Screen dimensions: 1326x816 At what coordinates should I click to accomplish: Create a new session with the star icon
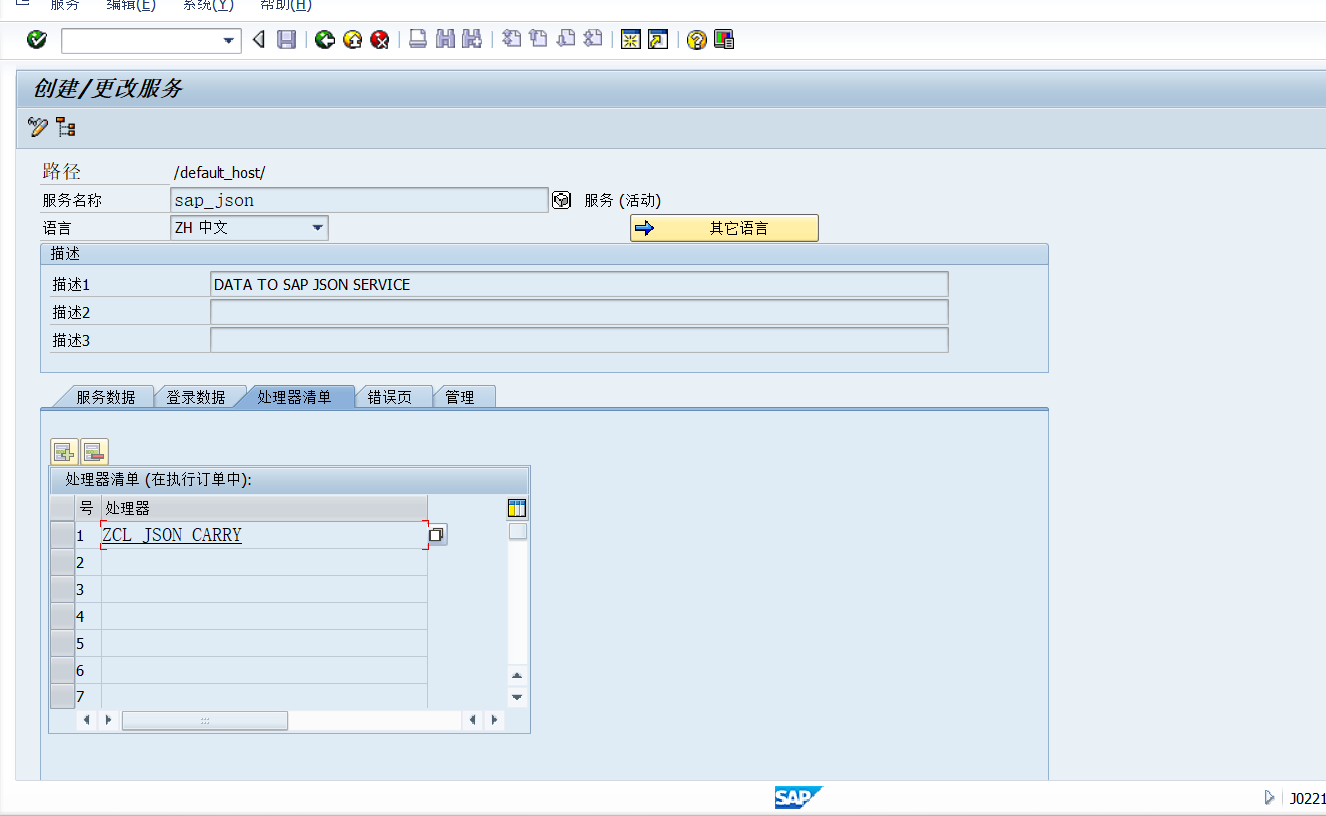(631, 40)
